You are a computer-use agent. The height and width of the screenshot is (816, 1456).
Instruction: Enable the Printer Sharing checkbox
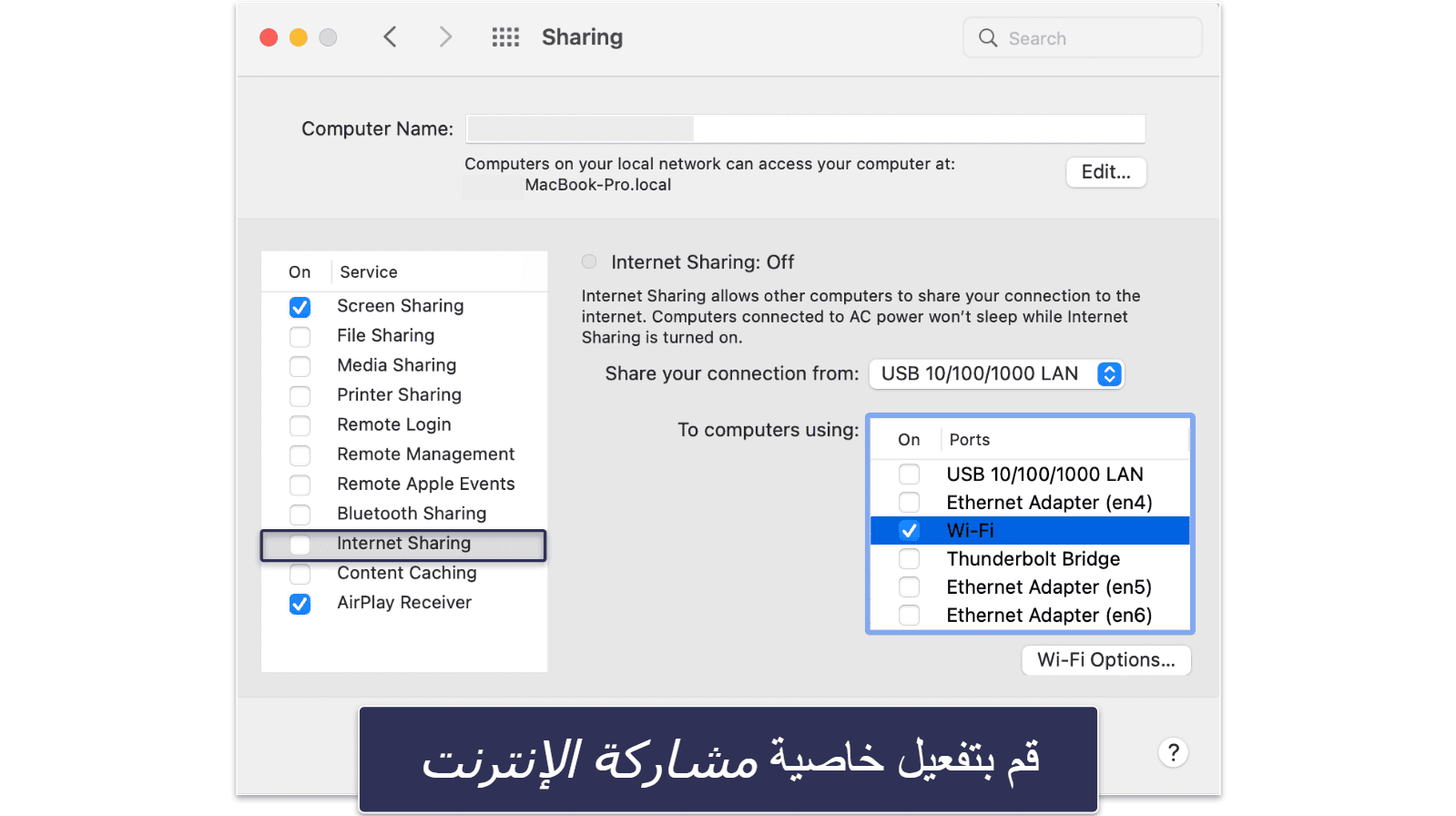(x=300, y=396)
